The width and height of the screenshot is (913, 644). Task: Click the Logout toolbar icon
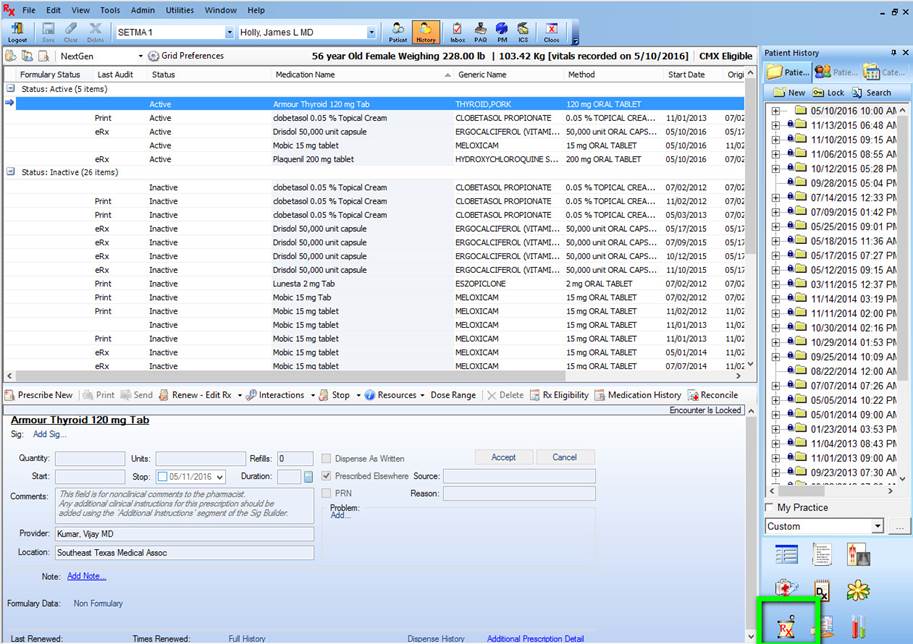[x=17, y=32]
